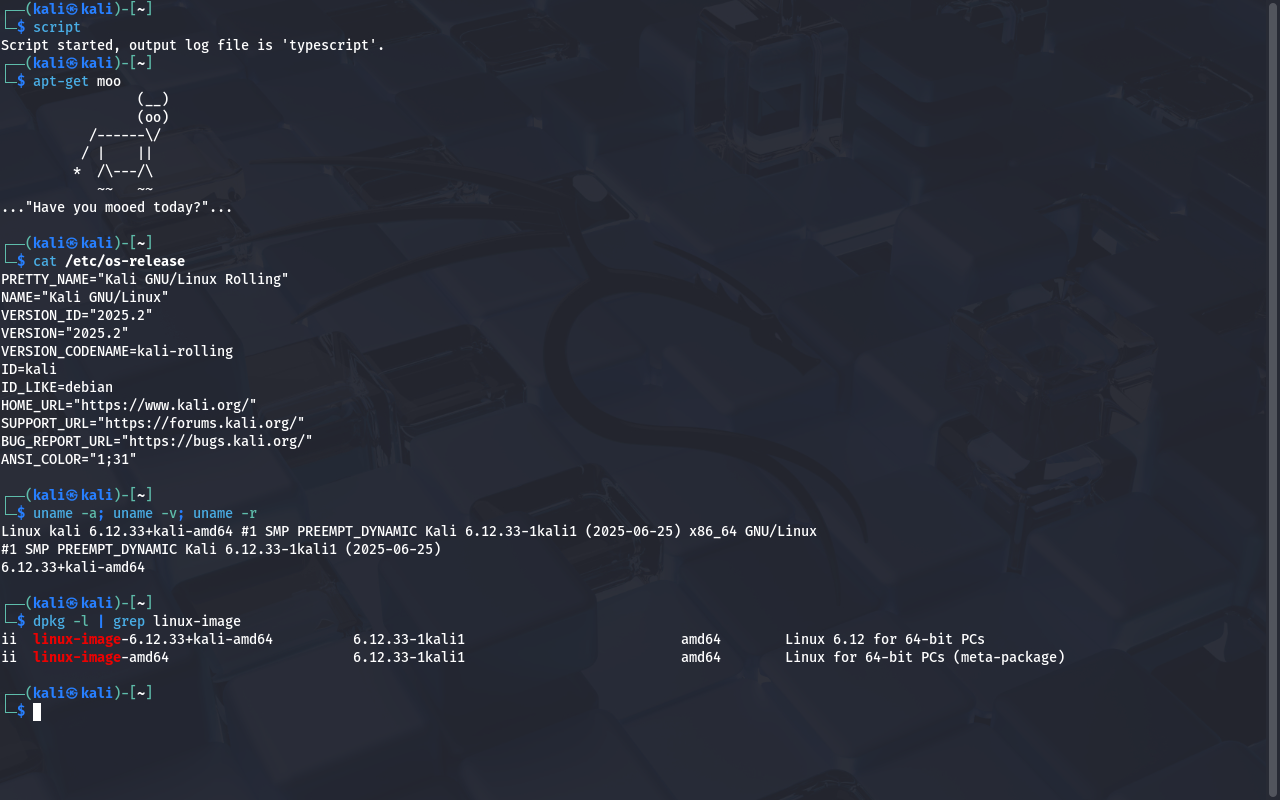This screenshot has height=800, width=1280.
Task: Click the 'cat /etc/os-release' command
Action: tap(109, 261)
